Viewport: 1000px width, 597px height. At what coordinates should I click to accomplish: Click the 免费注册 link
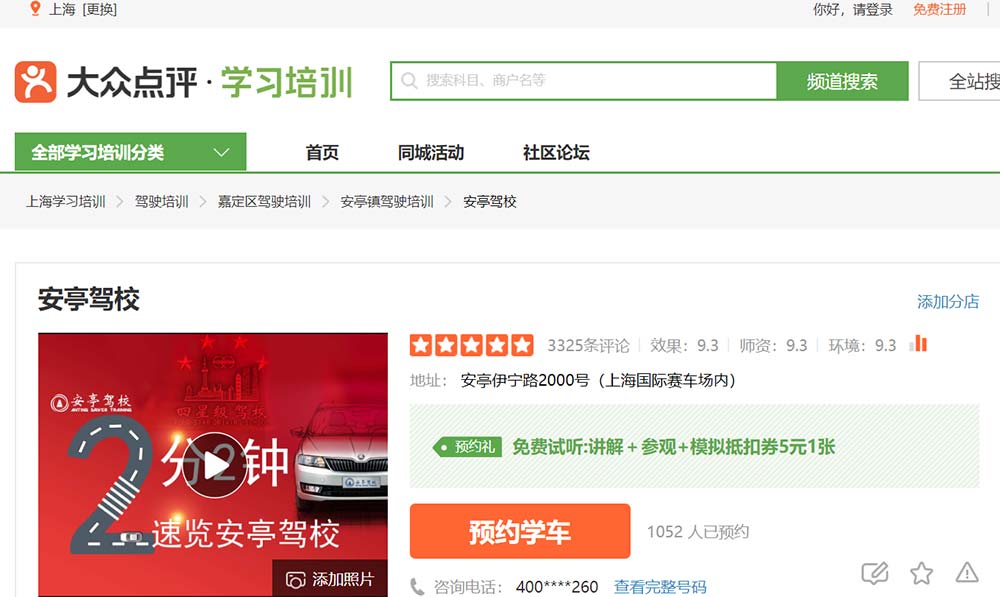tap(939, 10)
